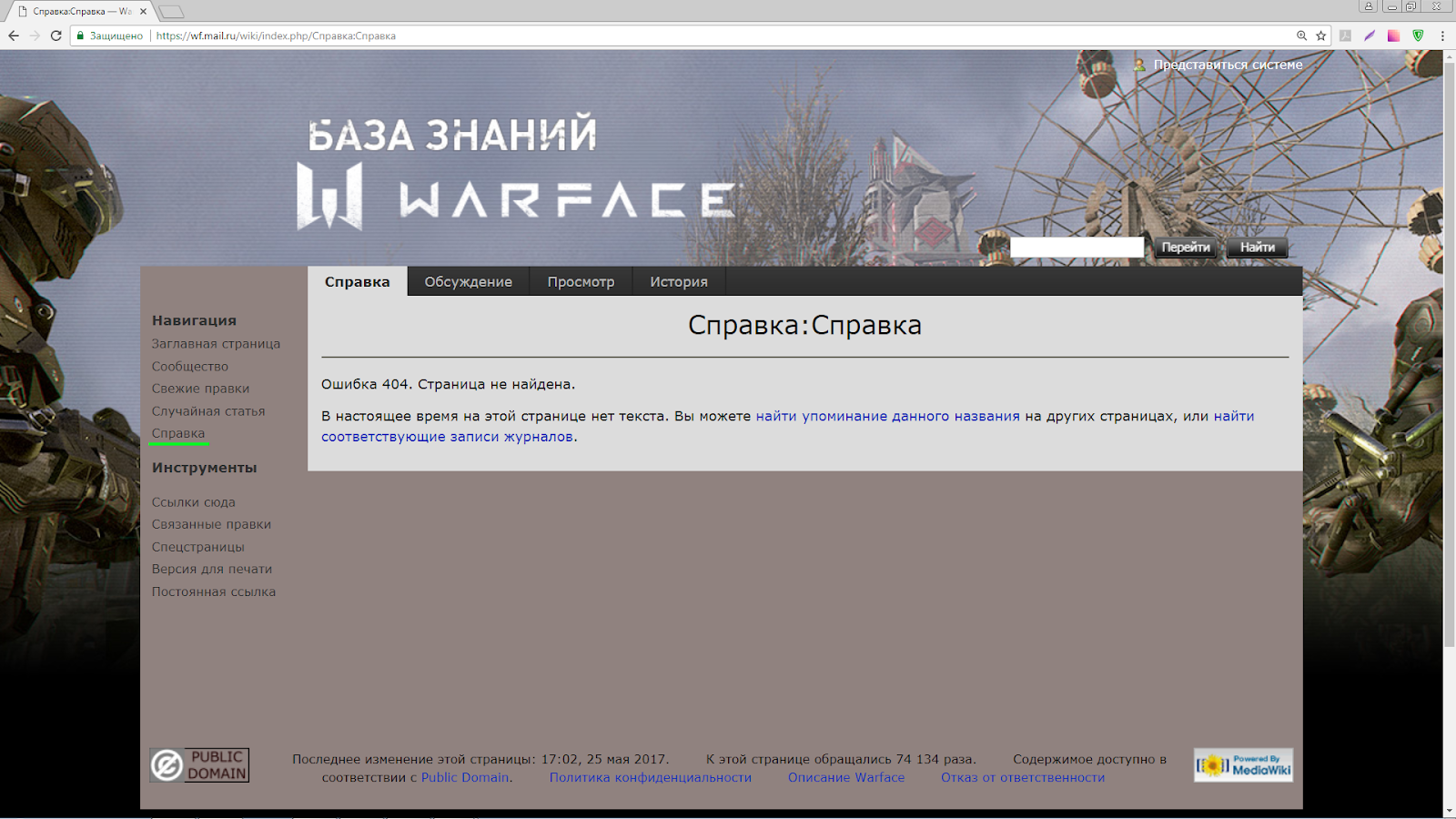Go to Заглавная страница in sidebar
This screenshot has height=819, width=1456.
(x=216, y=344)
